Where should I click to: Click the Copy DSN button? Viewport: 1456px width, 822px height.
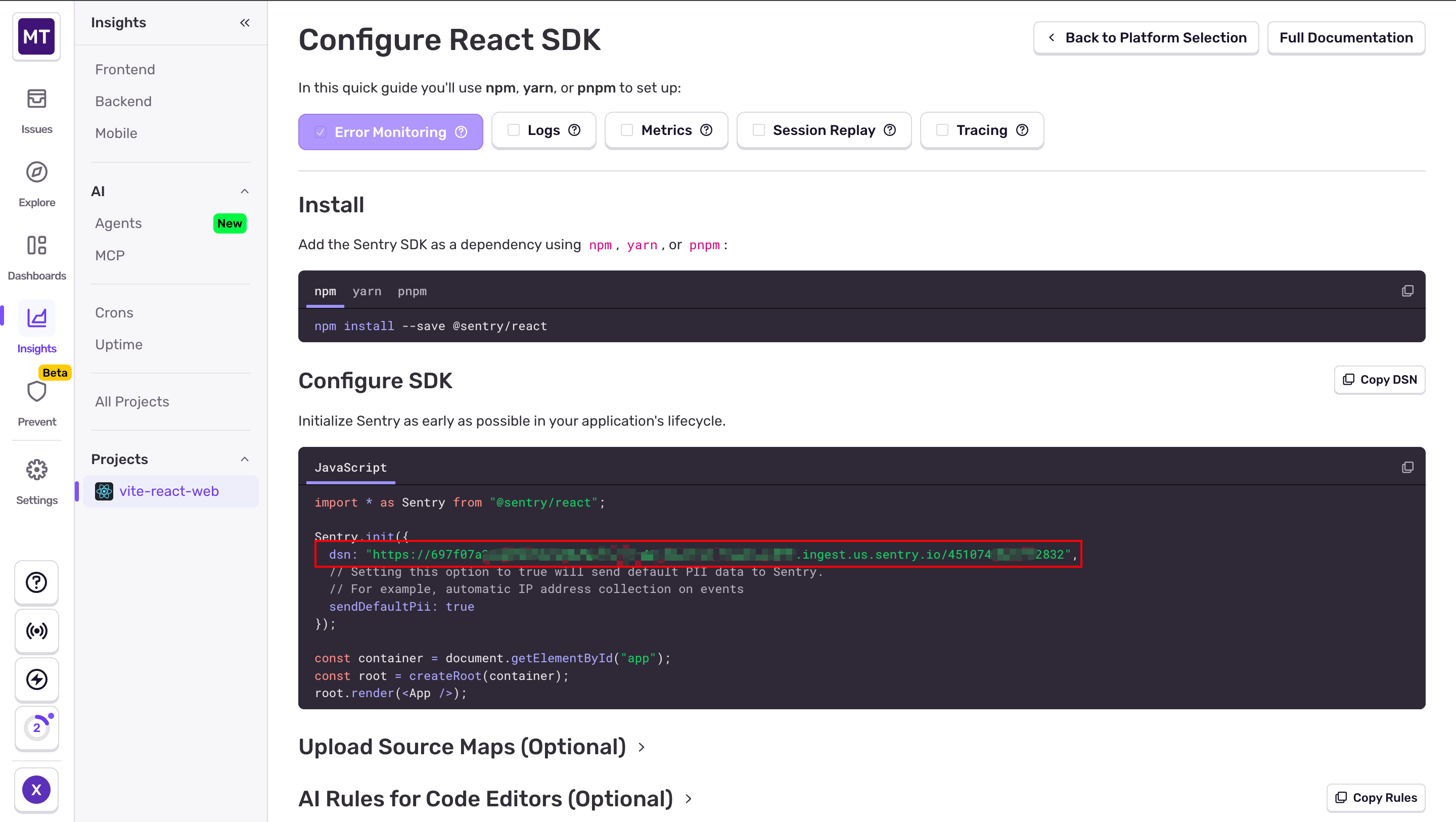click(1379, 379)
